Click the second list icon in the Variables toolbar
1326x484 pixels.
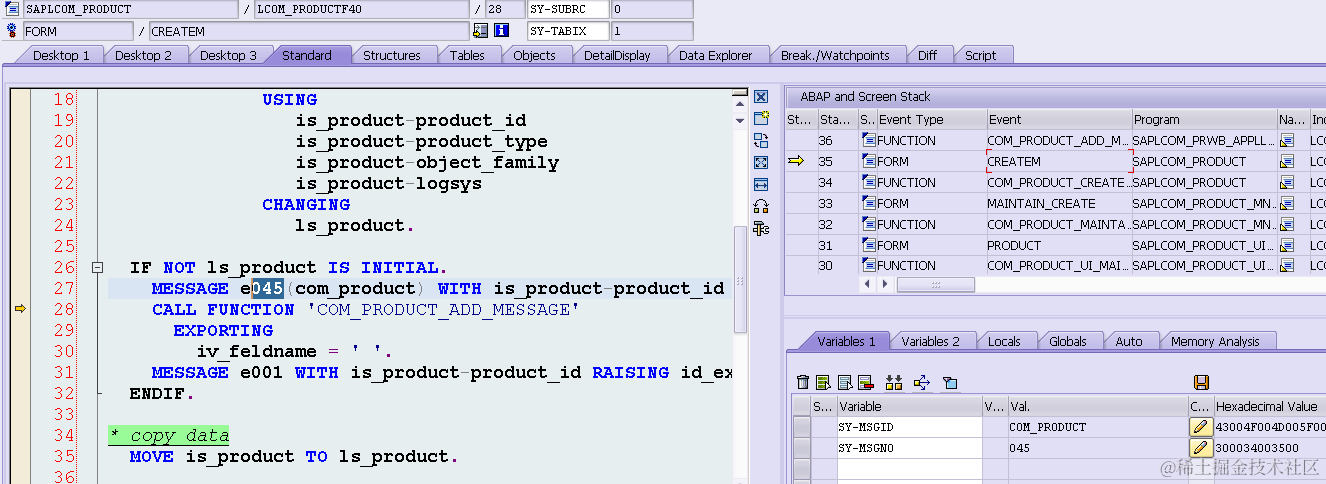845,382
